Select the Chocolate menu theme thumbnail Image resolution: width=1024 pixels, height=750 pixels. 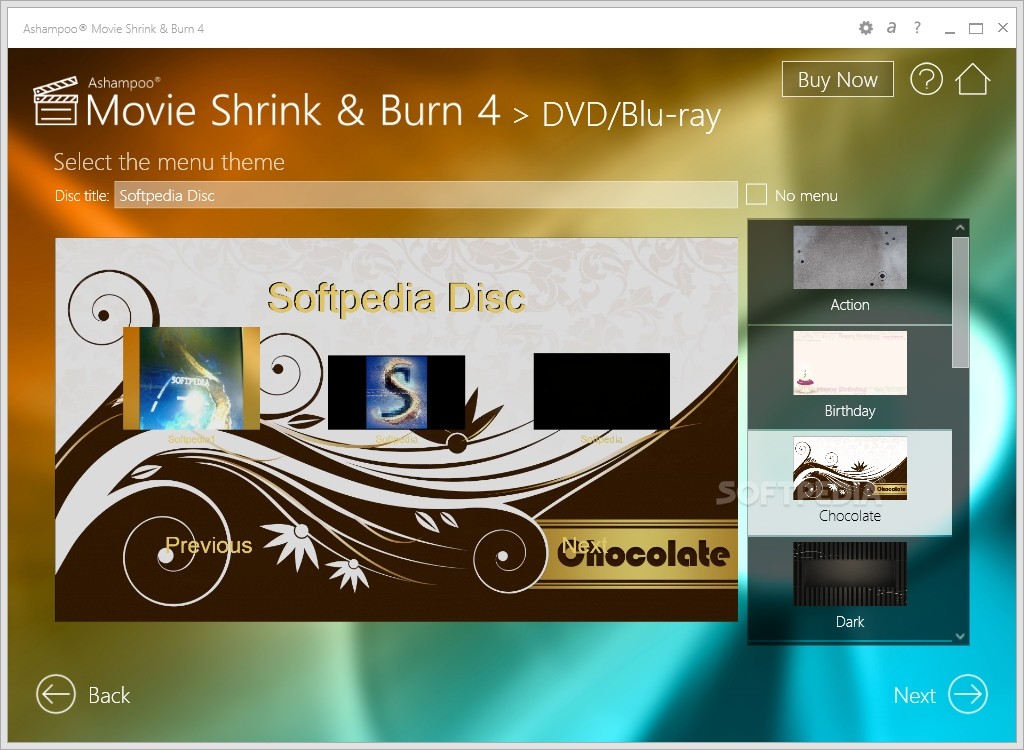[850, 468]
